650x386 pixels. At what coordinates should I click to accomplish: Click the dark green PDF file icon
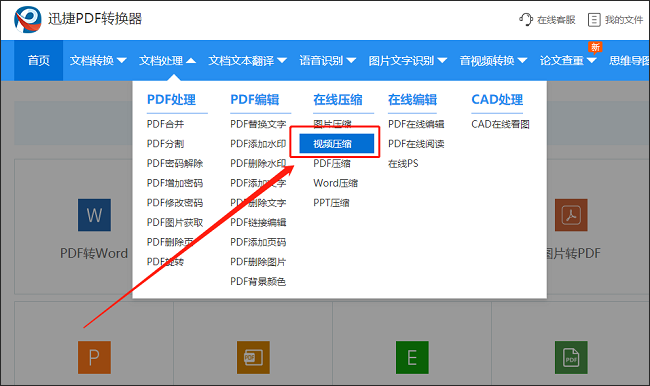pyautogui.click(x=571, y=357)
